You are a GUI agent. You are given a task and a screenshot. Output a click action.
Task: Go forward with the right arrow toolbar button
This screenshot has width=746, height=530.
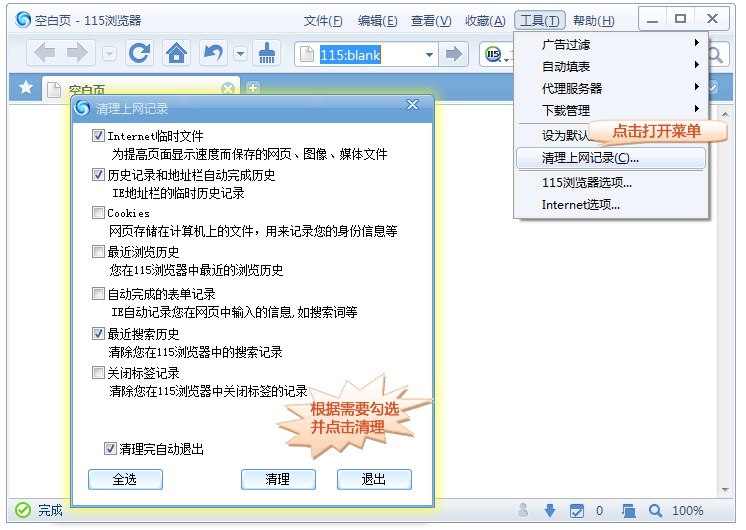(78, 53)
